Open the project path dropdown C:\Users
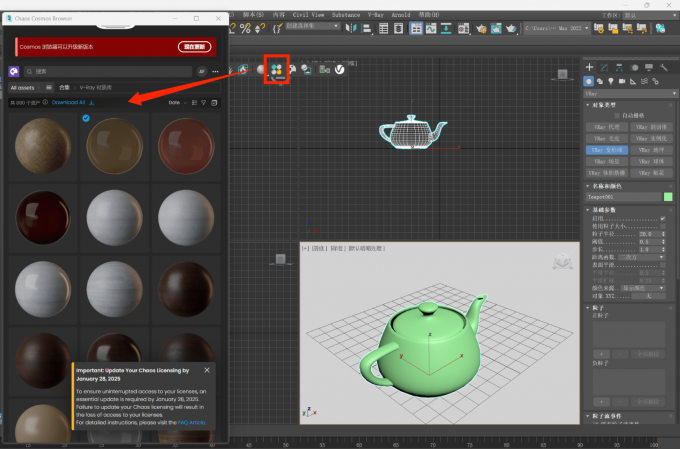The width and height of the screenshot is (680, 449). point(557,28)
